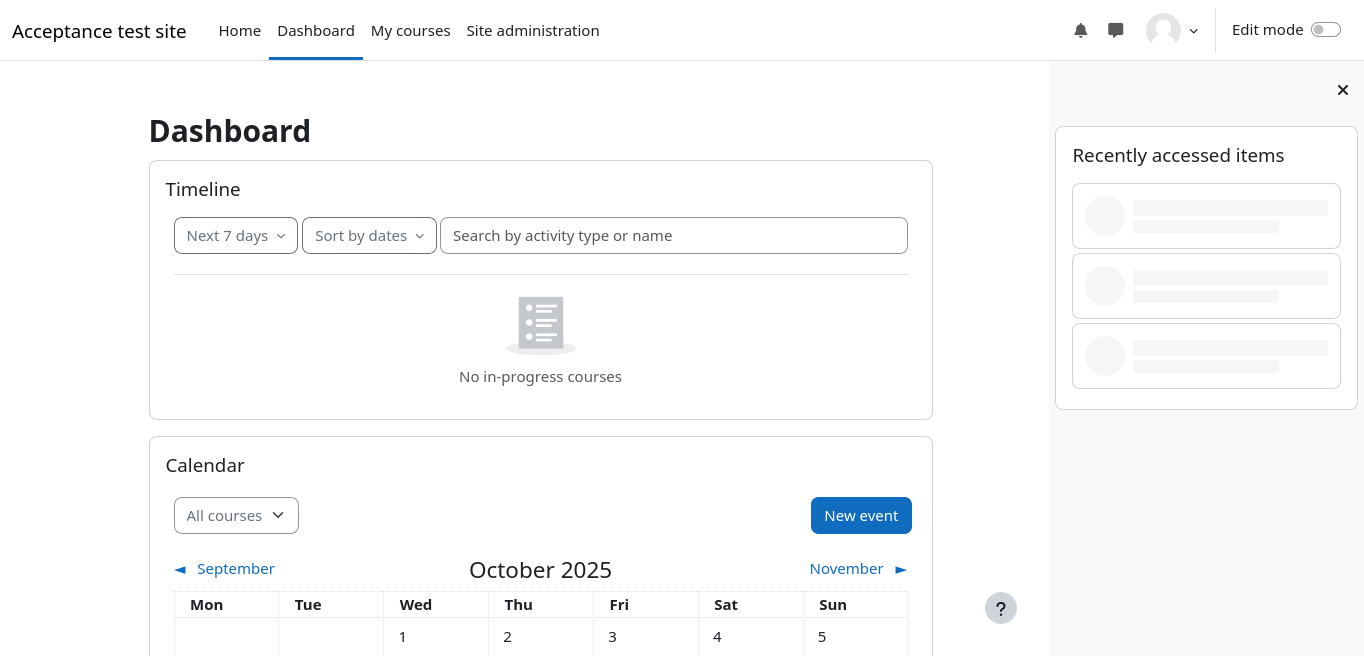Click the help question mark button
Screen dimensions: 1364x656
[1000, 608]
